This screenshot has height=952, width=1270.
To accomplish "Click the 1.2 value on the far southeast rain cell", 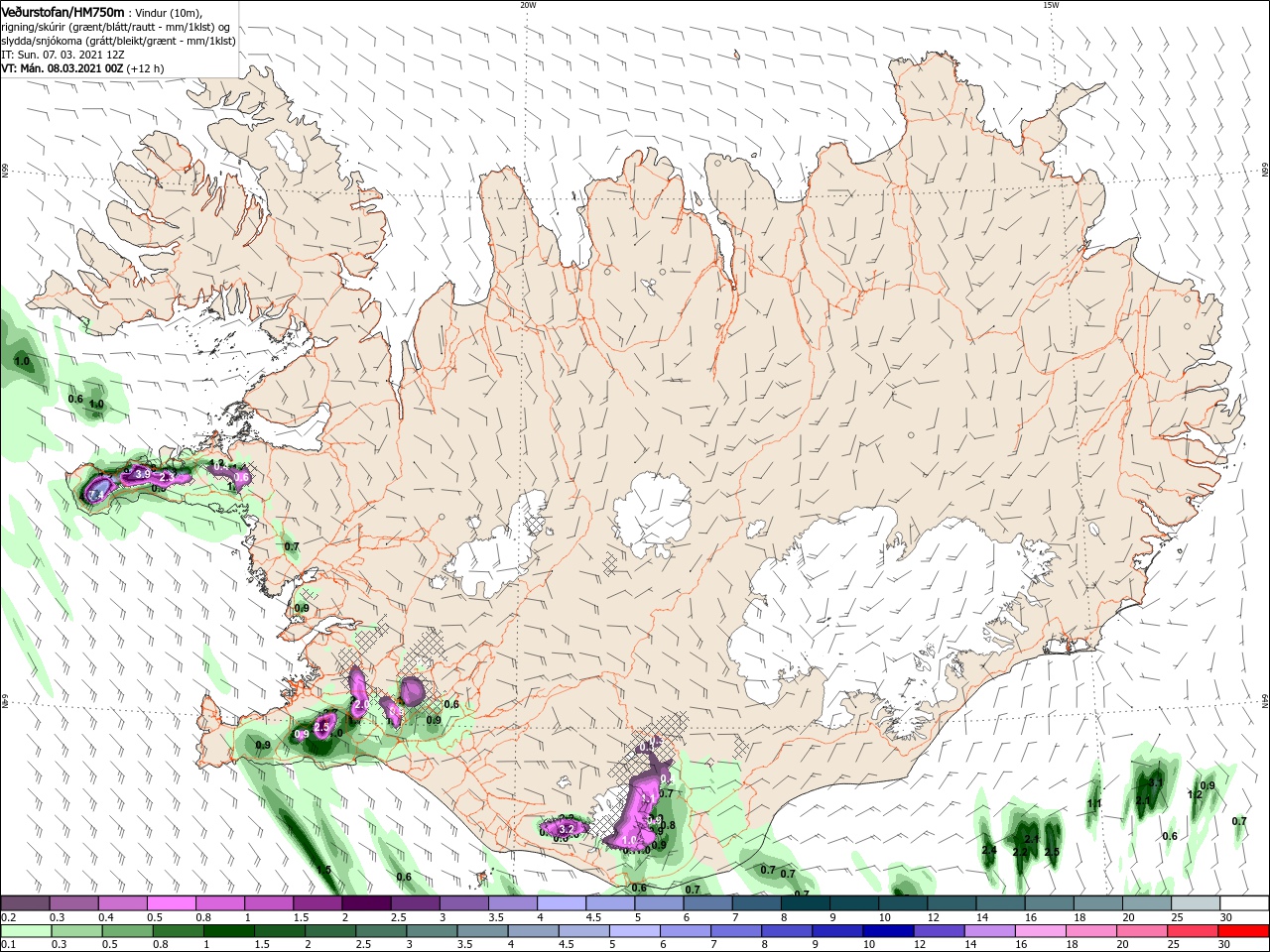I will click(x=1195, y=795).
